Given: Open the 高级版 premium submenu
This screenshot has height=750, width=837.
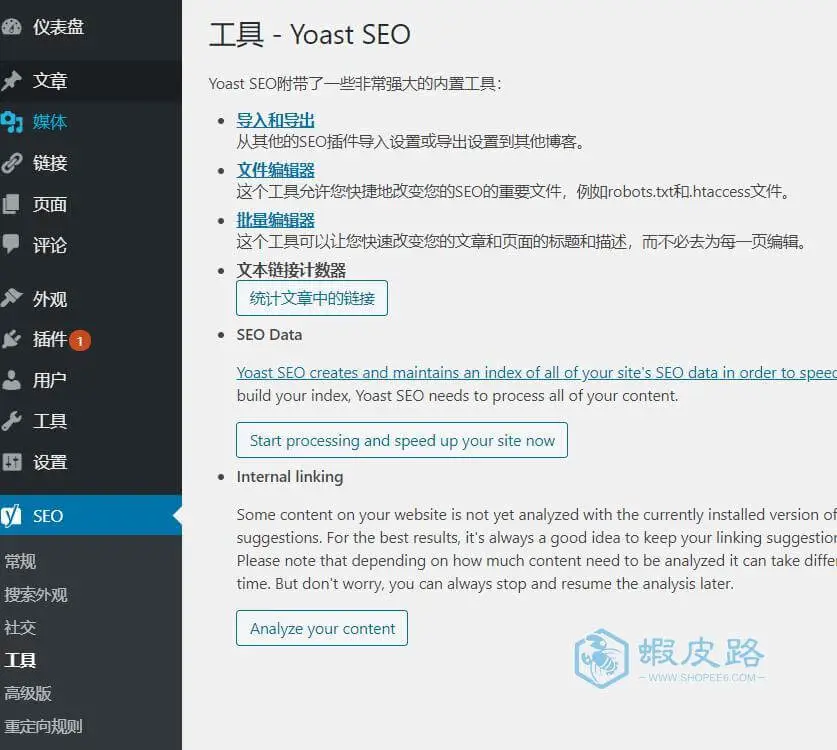Looking at the screenshot, I should click(x=28, y=693).
